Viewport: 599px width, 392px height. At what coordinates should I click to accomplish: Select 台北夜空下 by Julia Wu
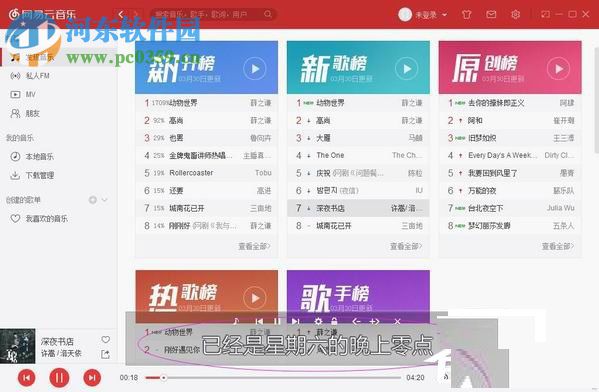pyautogui.click(x=510, y=208)
